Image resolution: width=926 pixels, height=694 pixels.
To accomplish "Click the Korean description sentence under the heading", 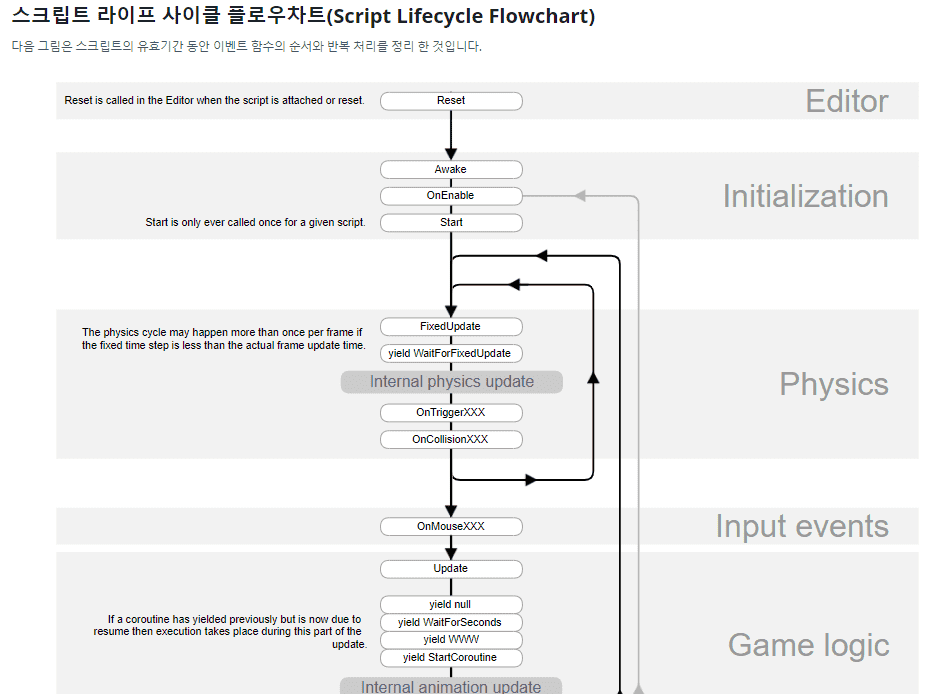I will tap(246, 46).
